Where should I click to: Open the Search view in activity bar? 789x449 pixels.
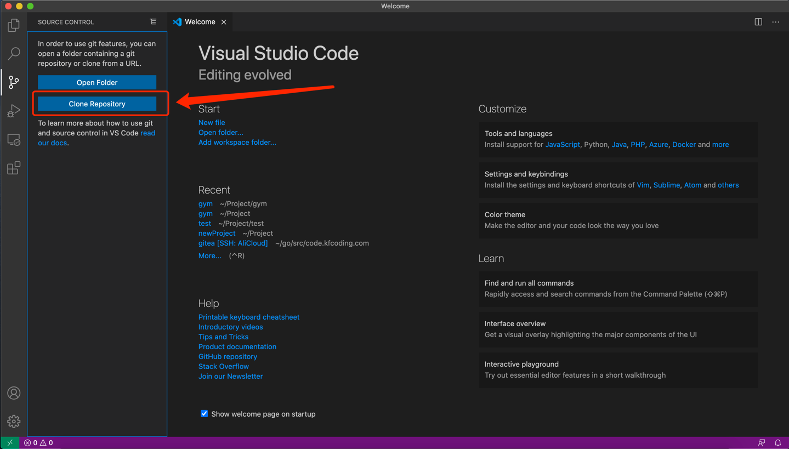[x=14, y=53]
